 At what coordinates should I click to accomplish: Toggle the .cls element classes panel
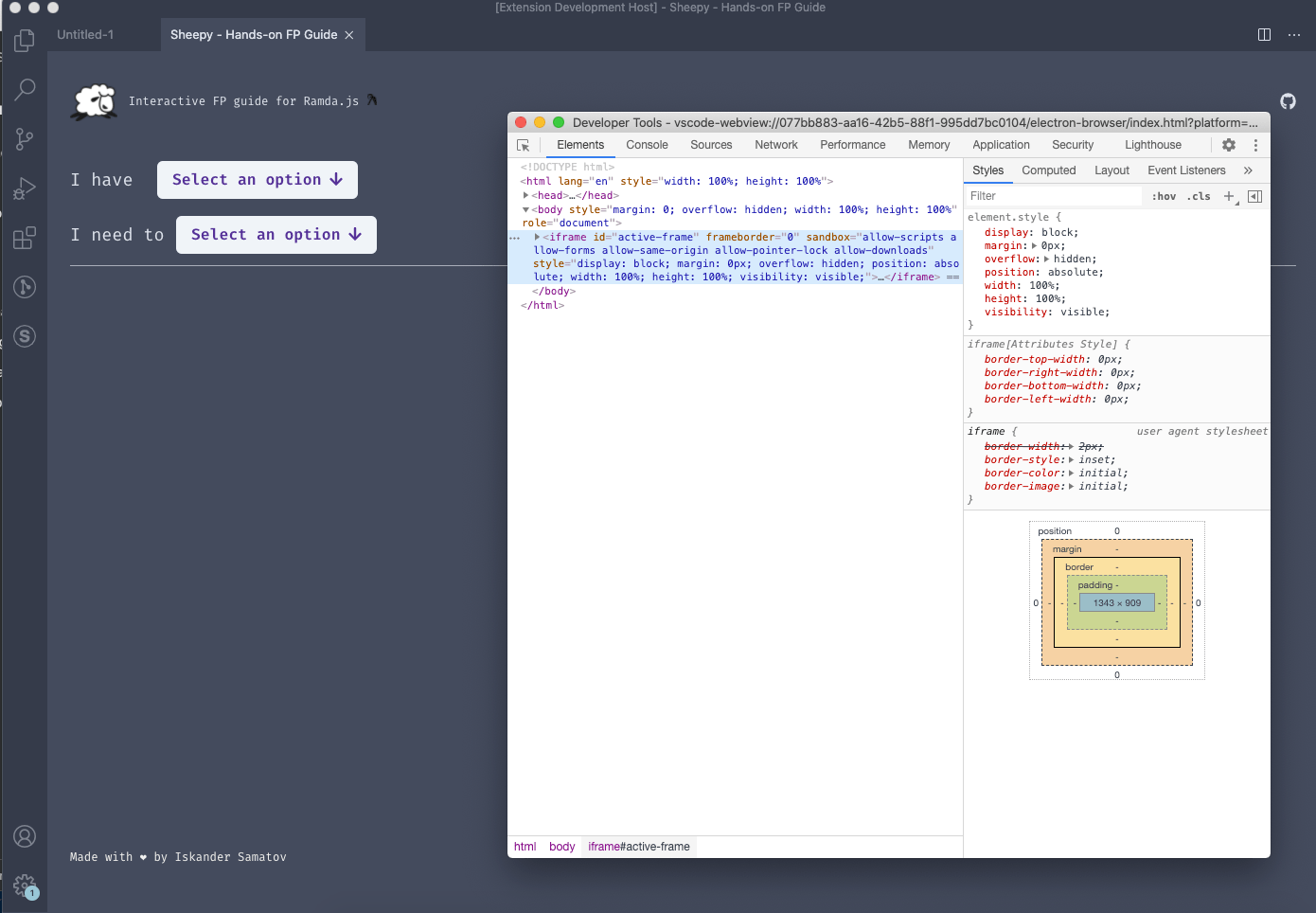(1199, 196)
